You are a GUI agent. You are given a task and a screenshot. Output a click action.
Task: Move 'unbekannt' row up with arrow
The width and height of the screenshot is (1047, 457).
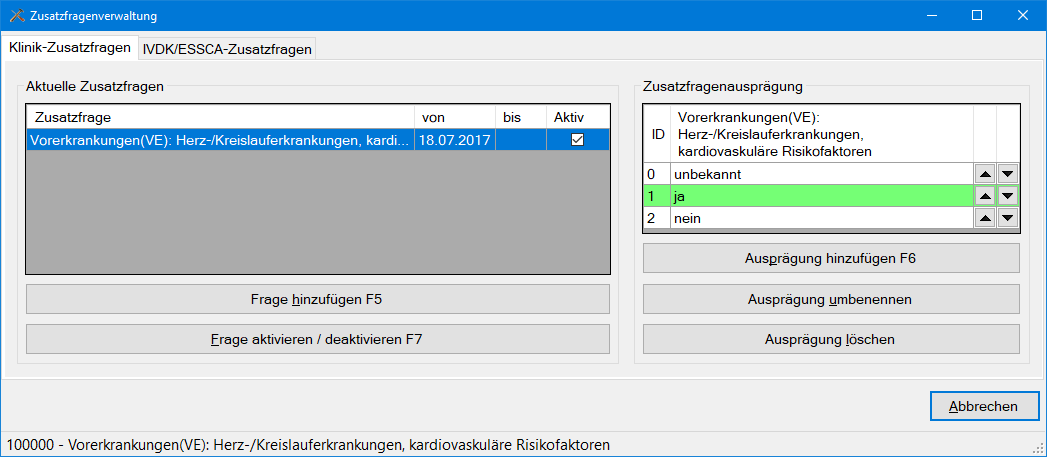pyautogui.click(x=984, y=174)
